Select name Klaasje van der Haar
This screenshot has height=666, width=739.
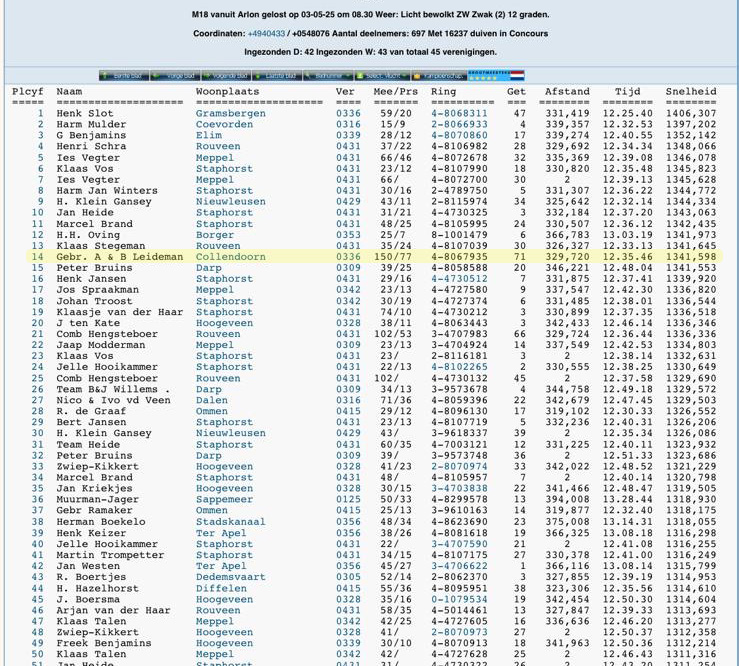tap(120, 312)
